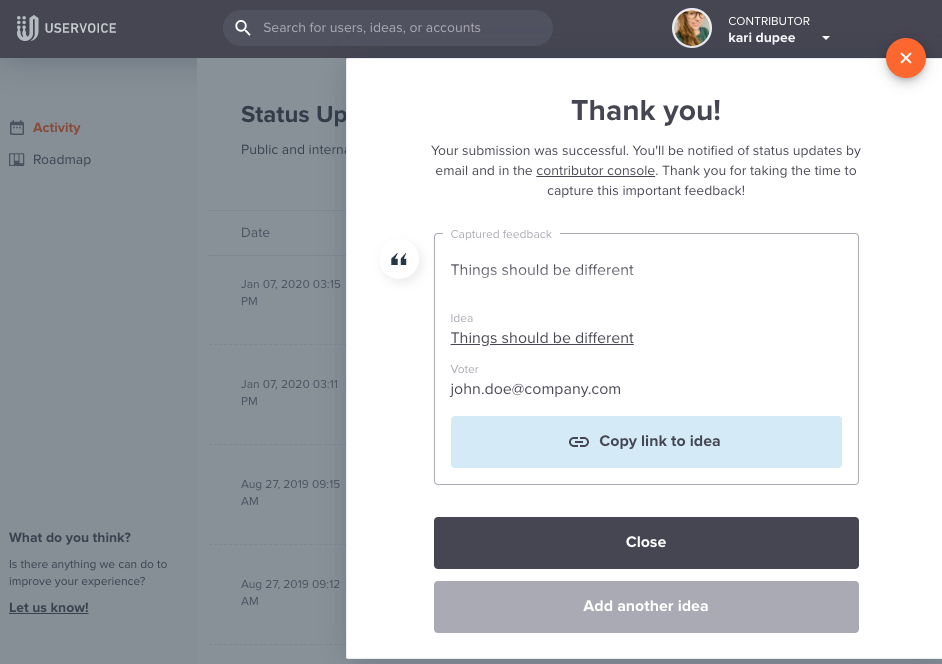942x664 pixels.
Task: Click the Date column header
Action: [x=255, y=233]
